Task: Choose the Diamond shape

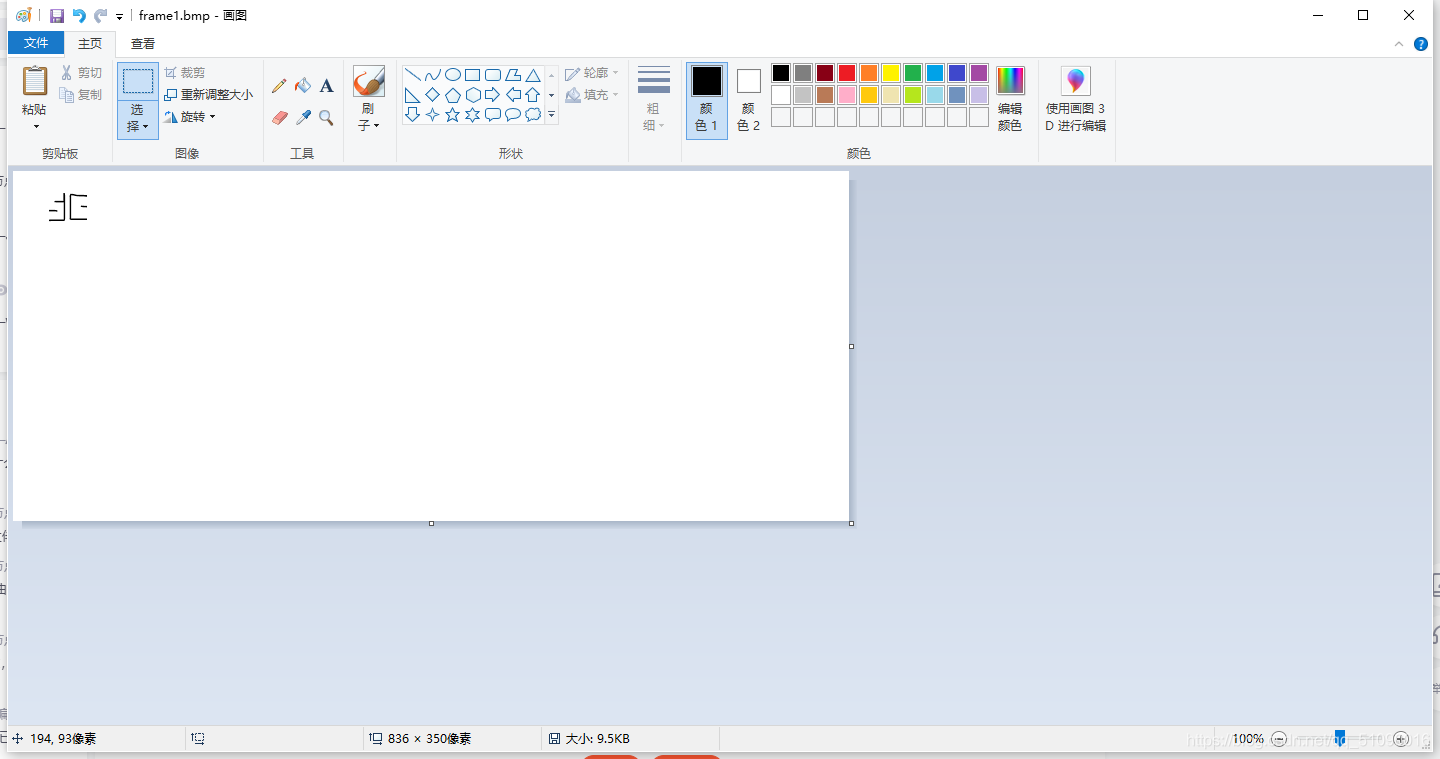Action: point(432,95)
